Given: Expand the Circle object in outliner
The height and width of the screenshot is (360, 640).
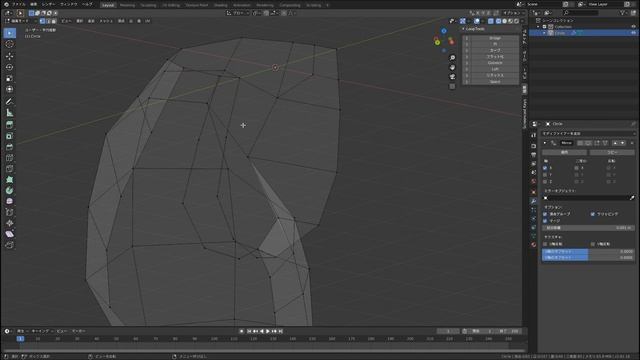Looking at the screenshot, I should [544, 33].
